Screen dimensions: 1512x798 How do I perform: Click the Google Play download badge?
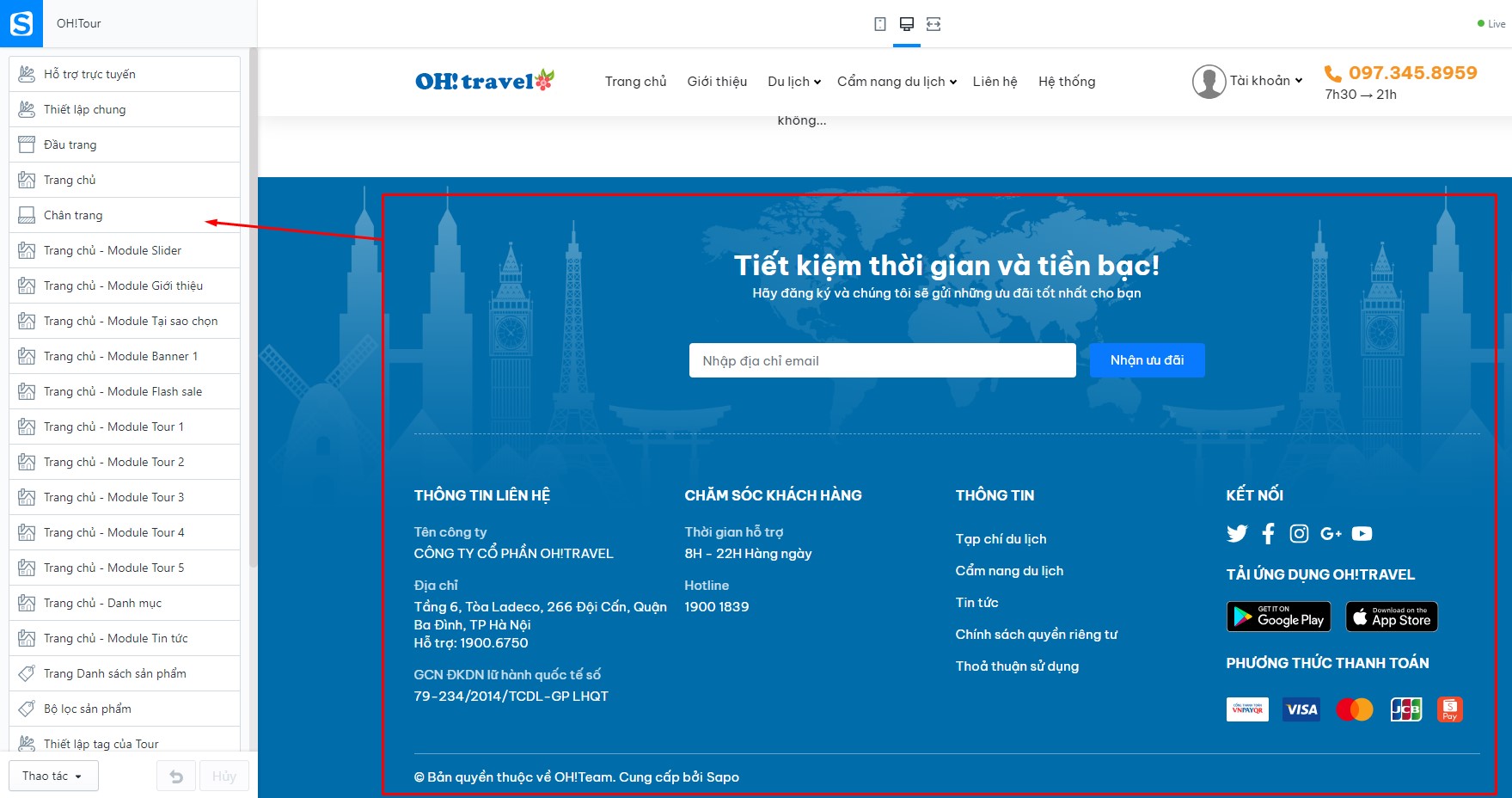(x=1278, y=617)
